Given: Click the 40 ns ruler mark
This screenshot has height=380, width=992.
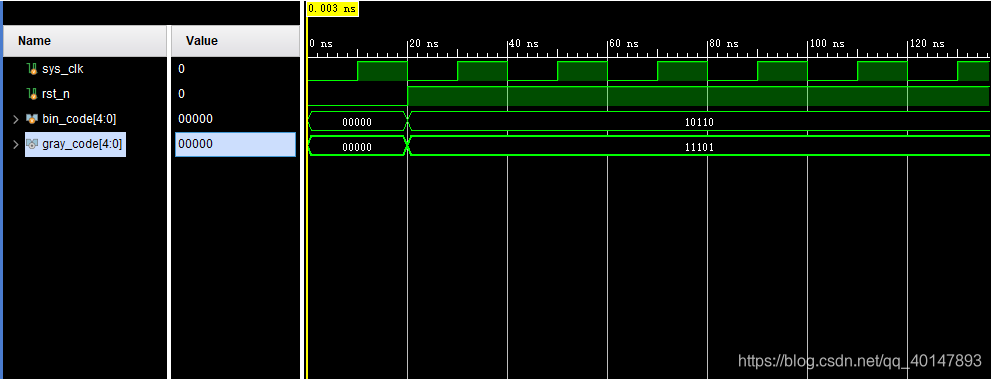Looking at the screenshot, I should 524,44.
